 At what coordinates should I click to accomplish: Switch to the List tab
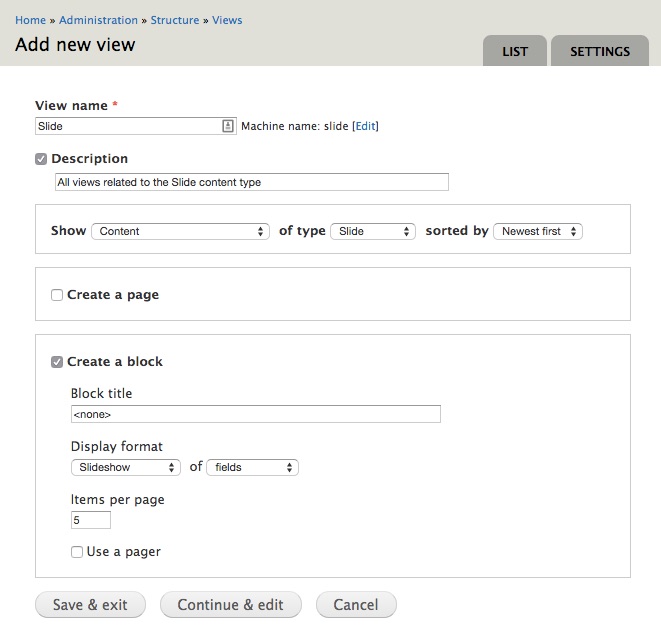pyautogui.click(x=515, y=52)
